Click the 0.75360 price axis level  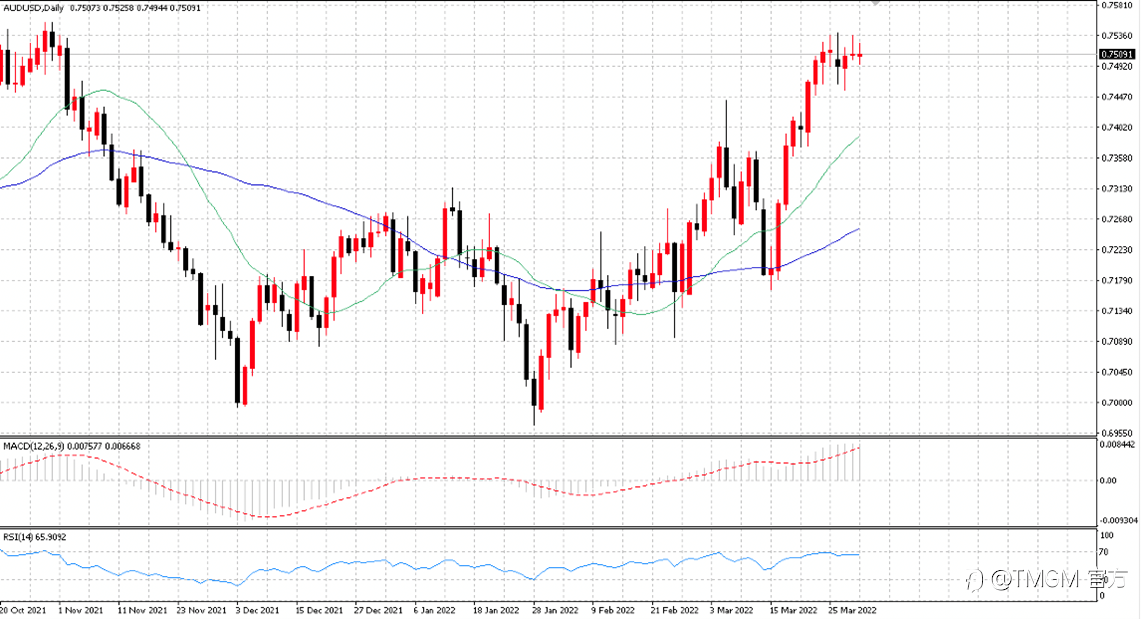point(1117,36)
